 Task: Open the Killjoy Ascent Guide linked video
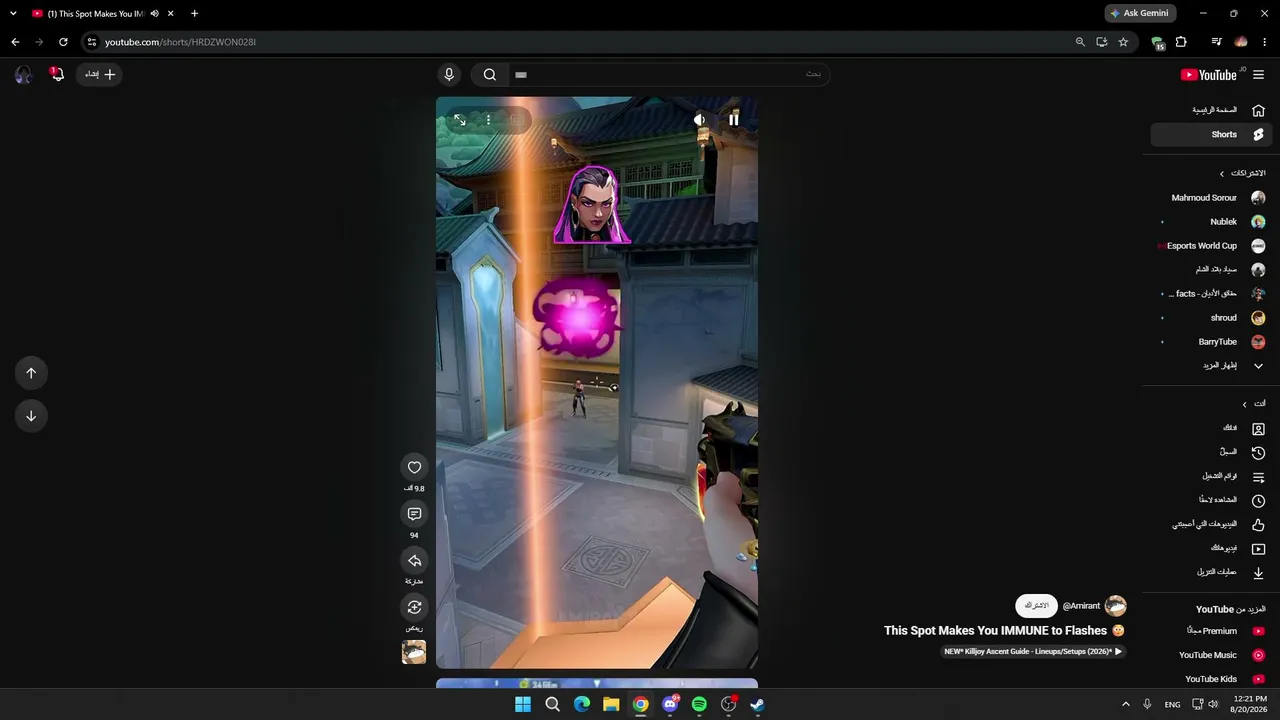(x=1034, y=652)
